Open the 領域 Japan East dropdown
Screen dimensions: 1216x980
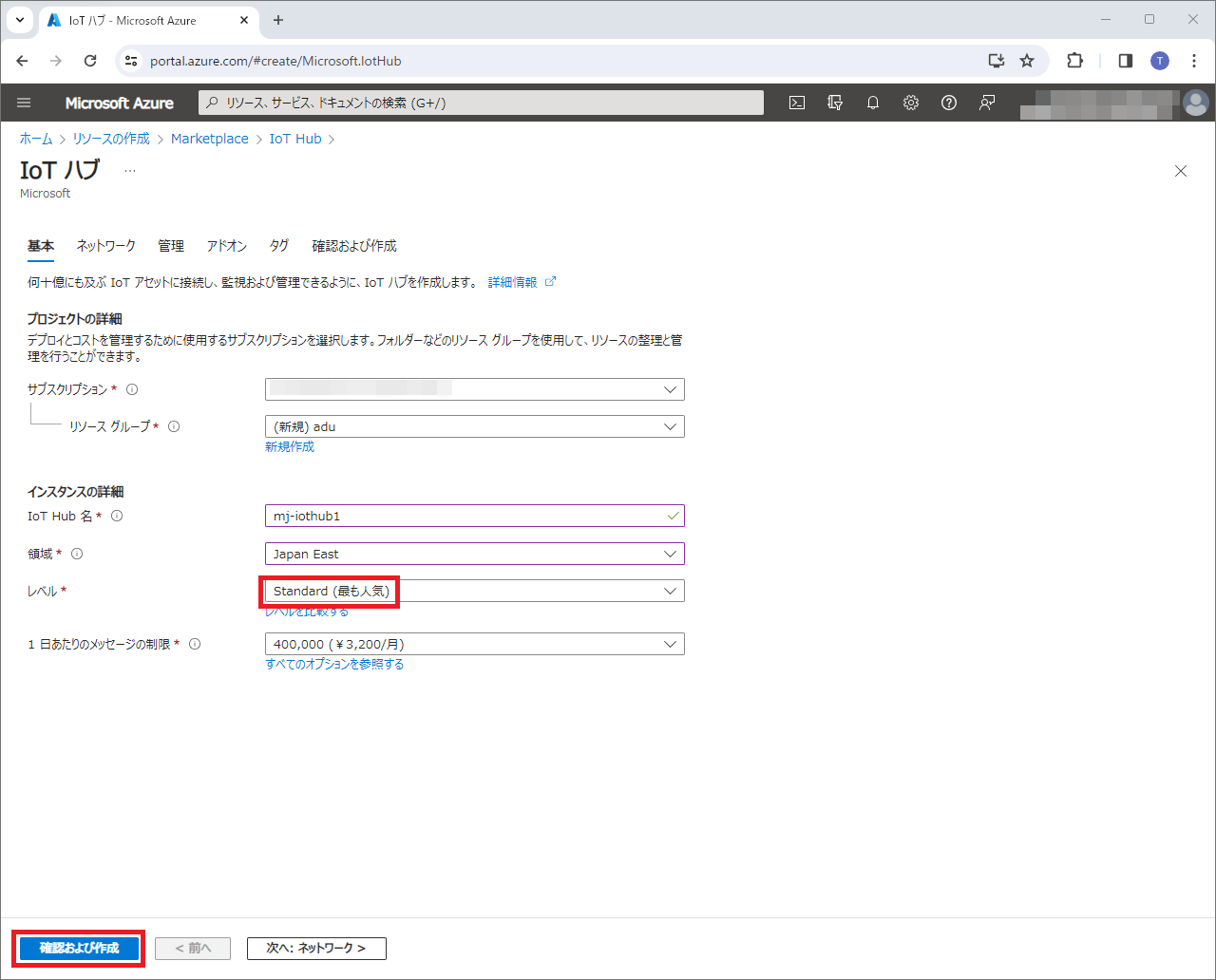475,554
